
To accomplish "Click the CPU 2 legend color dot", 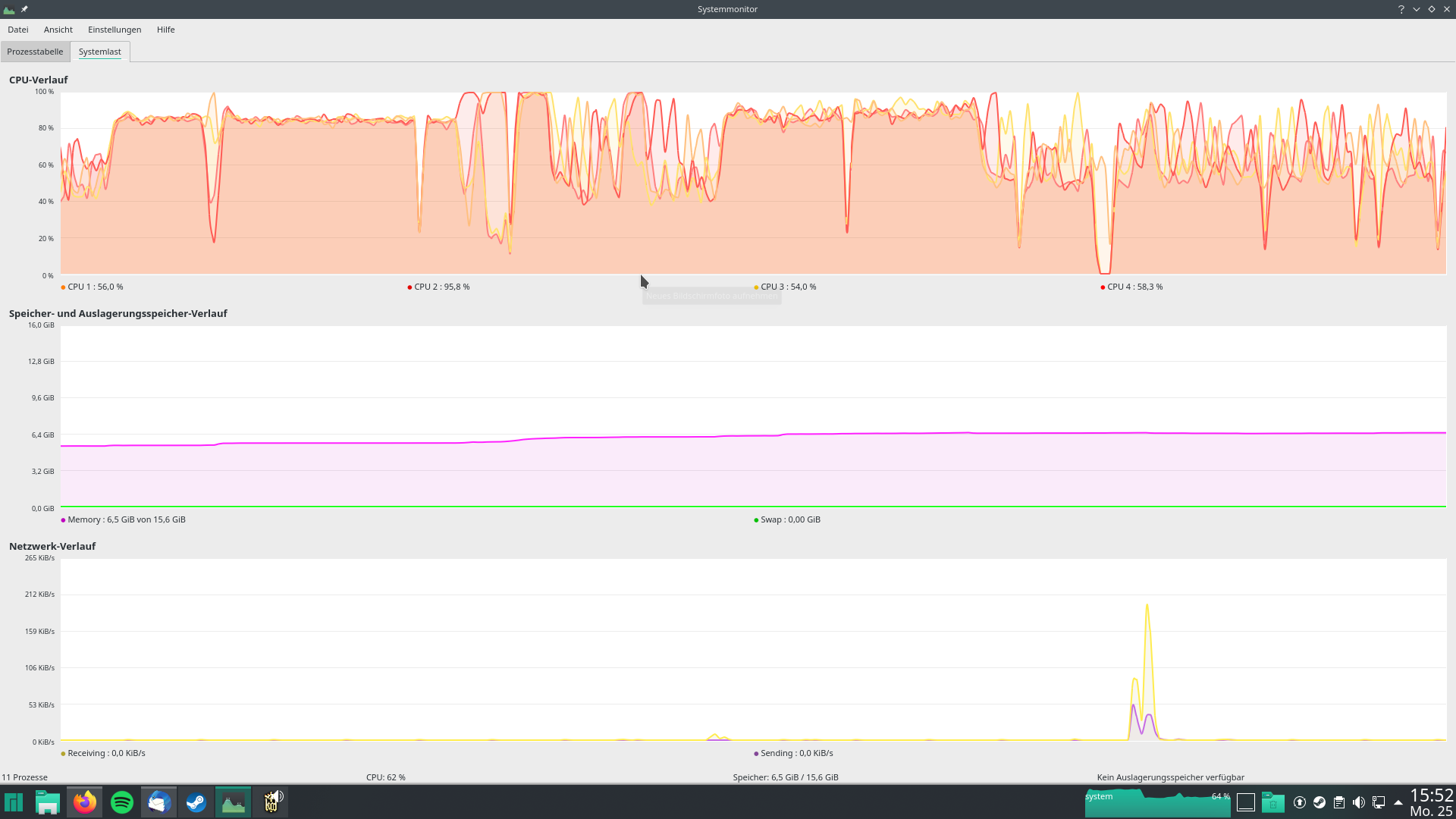I will [409, 287].
